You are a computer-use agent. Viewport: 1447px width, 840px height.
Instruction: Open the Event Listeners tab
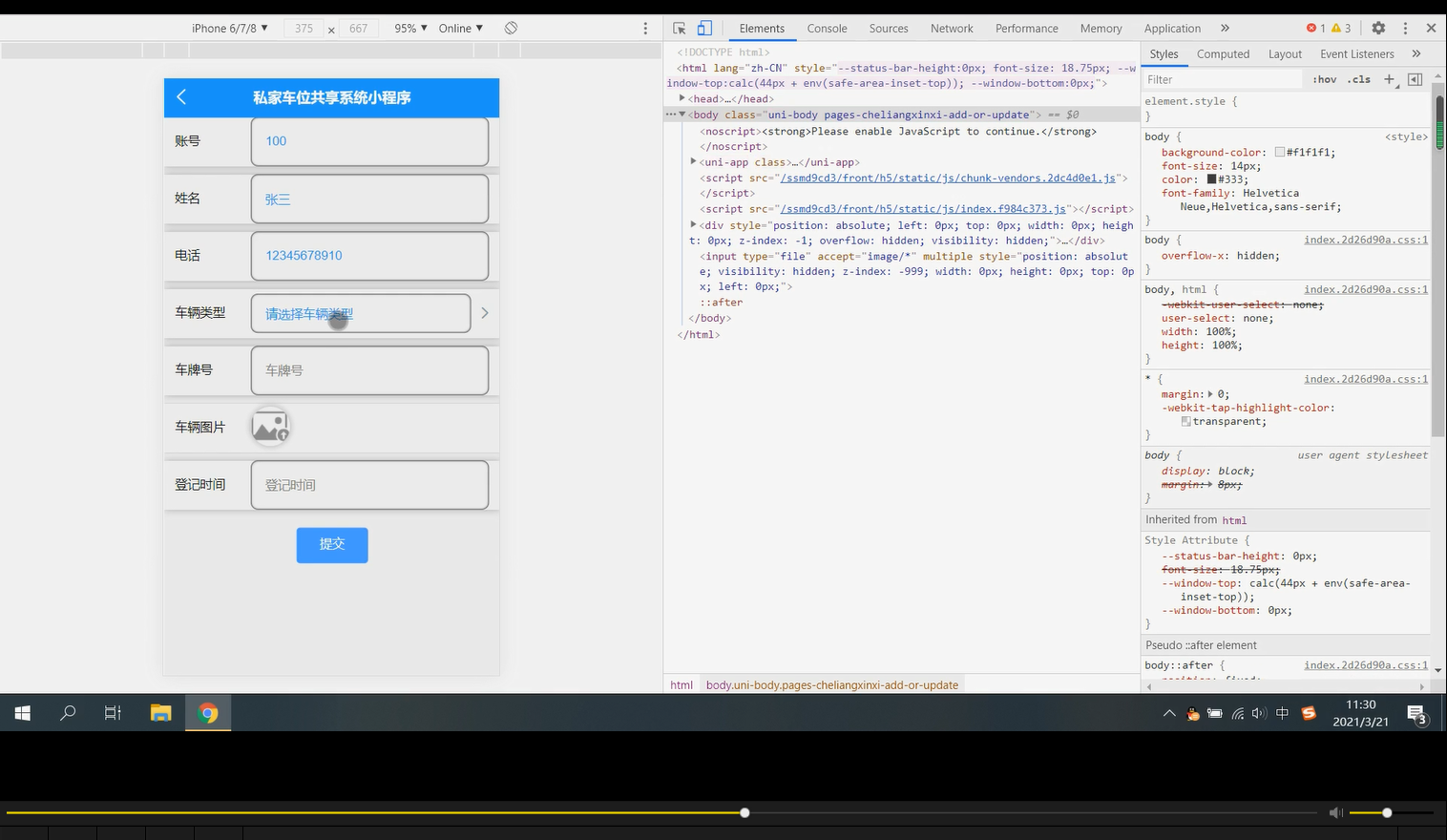[x=1357, y=54]
